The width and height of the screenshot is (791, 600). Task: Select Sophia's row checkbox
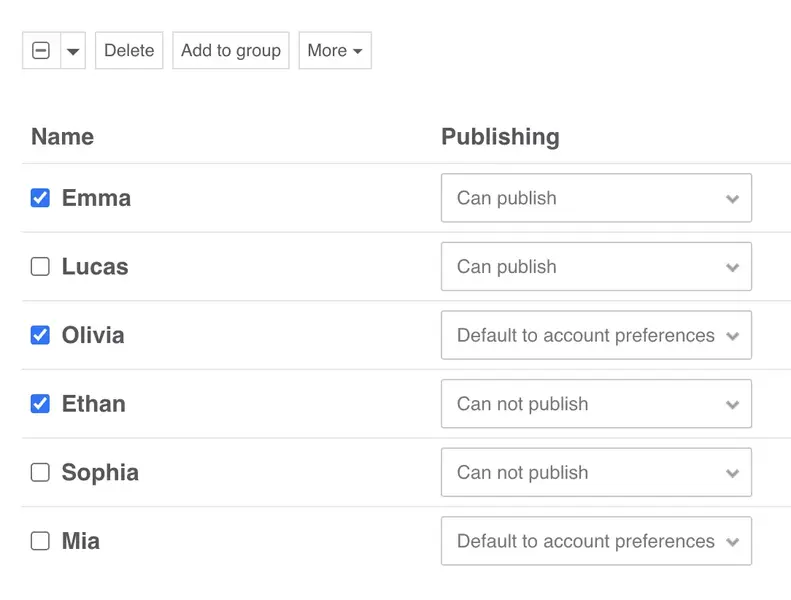click(x=40, y=473)
